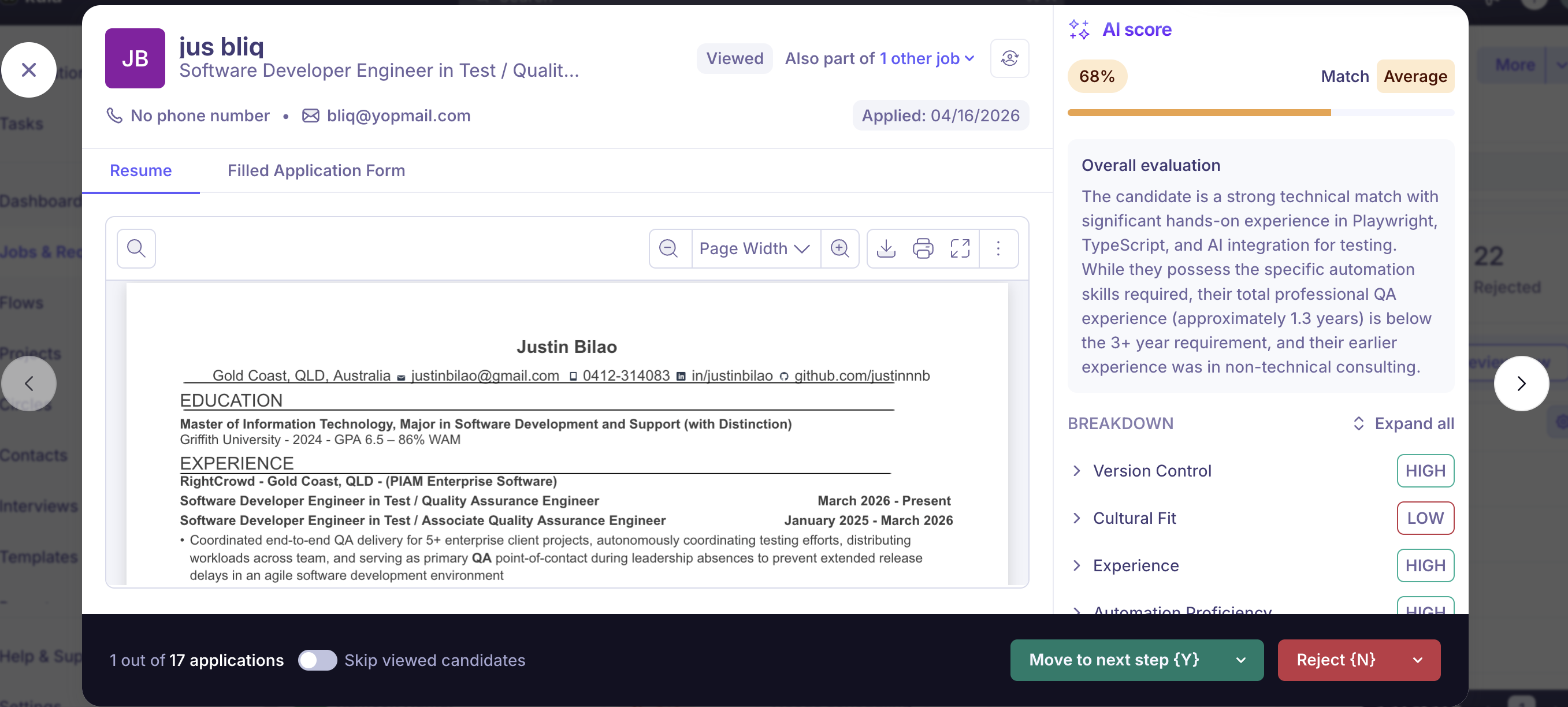1568x707 pixels.
Task: Download the resume file
Action: tap(886, 248)
